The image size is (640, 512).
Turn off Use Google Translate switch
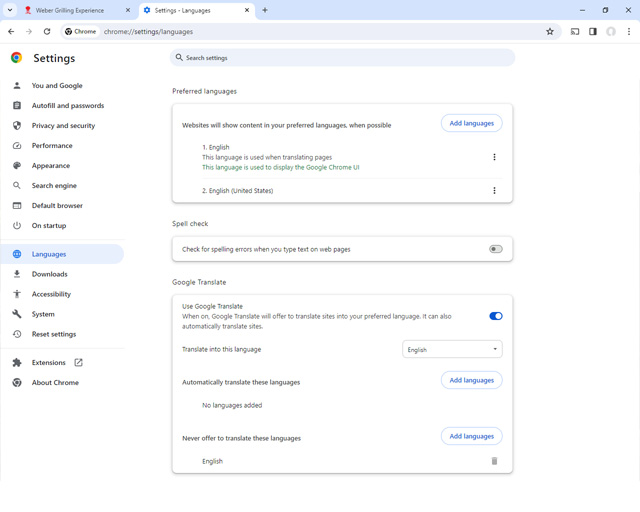pyautogui.click(x=496, y=316)
